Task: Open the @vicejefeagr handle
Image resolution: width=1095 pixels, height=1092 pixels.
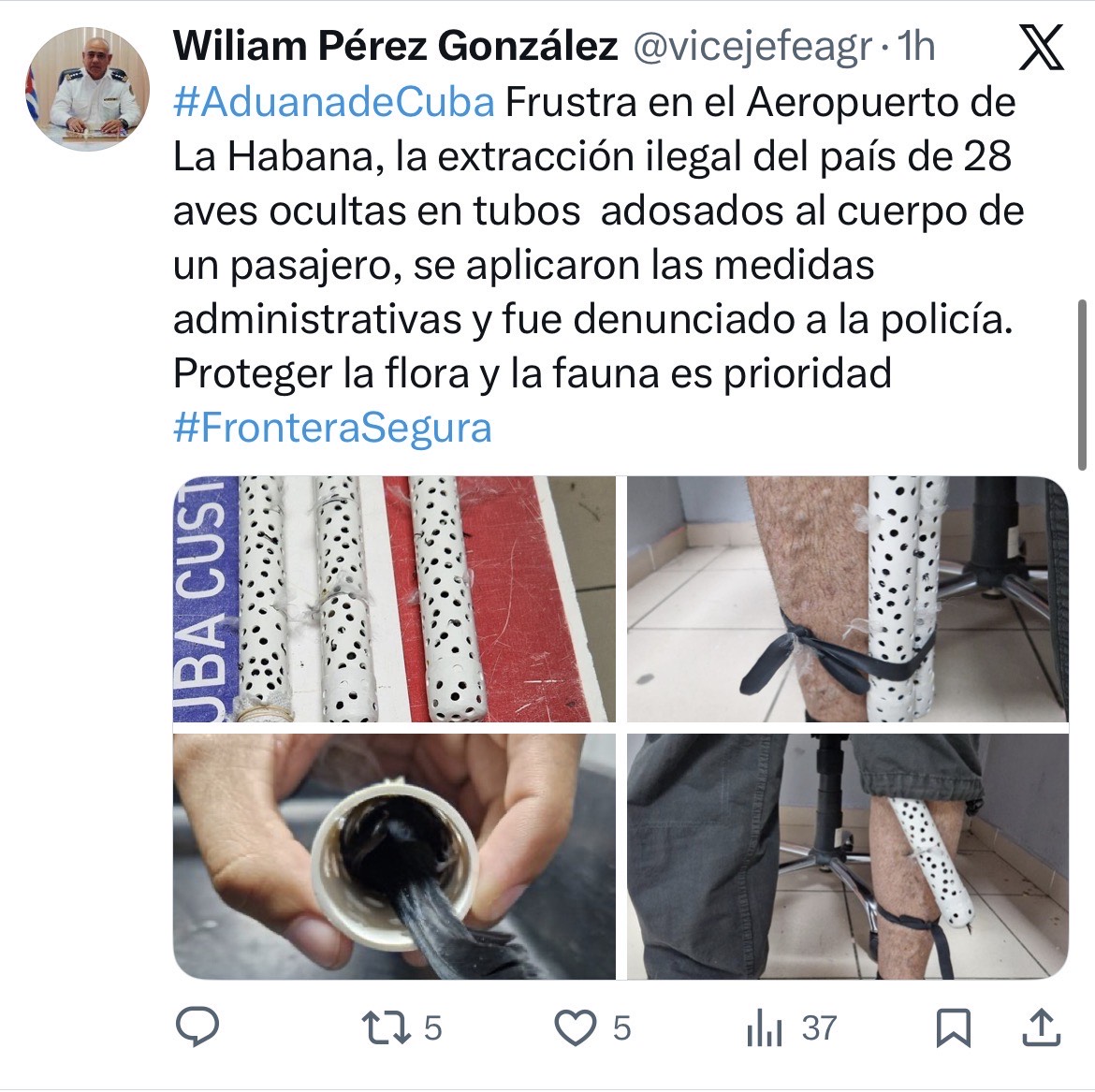Action: [x=752, y=47]
